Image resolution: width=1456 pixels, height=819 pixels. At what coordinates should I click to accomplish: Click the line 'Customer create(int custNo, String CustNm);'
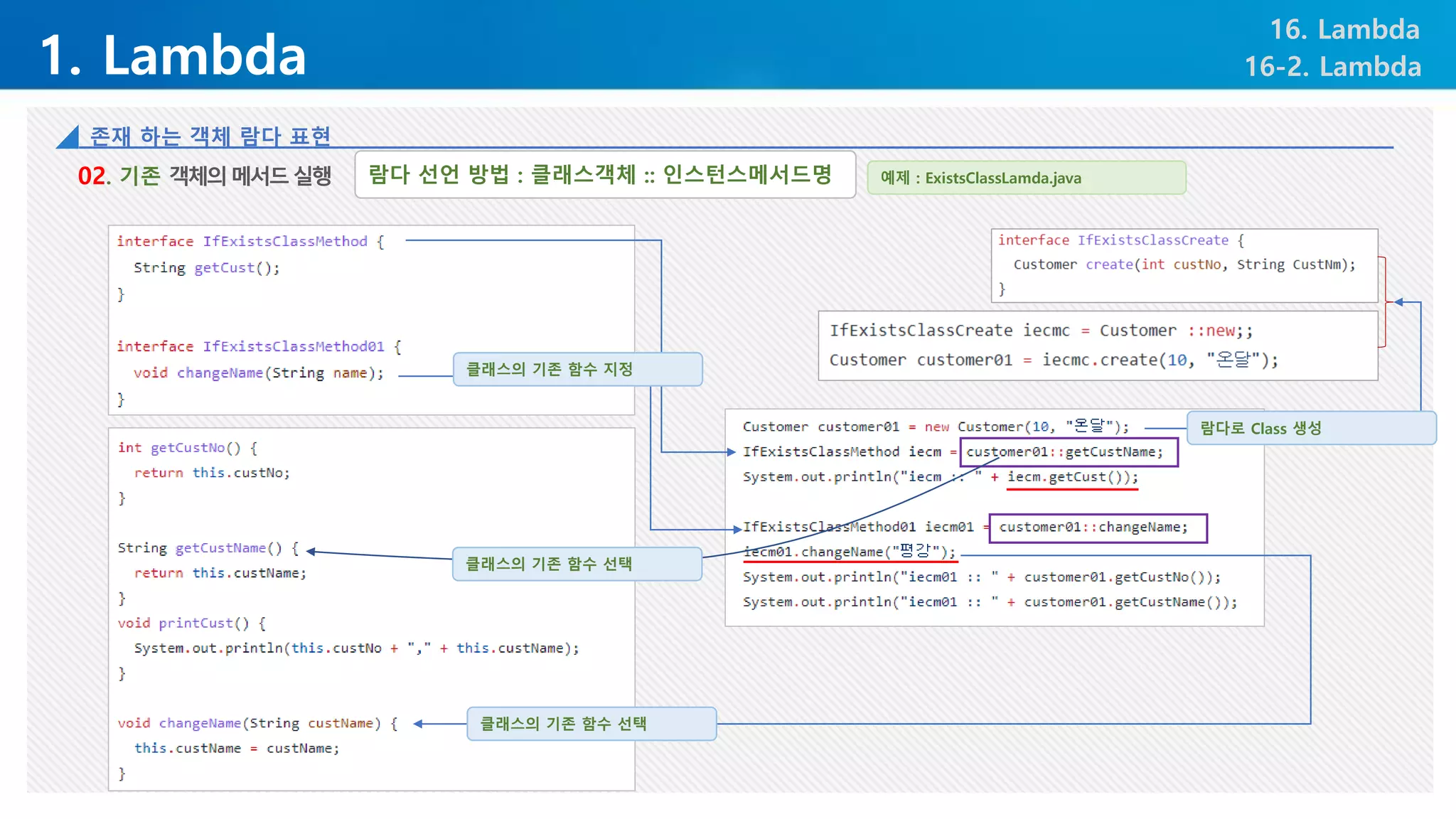pyautogui.click(x=1184, y=264)
